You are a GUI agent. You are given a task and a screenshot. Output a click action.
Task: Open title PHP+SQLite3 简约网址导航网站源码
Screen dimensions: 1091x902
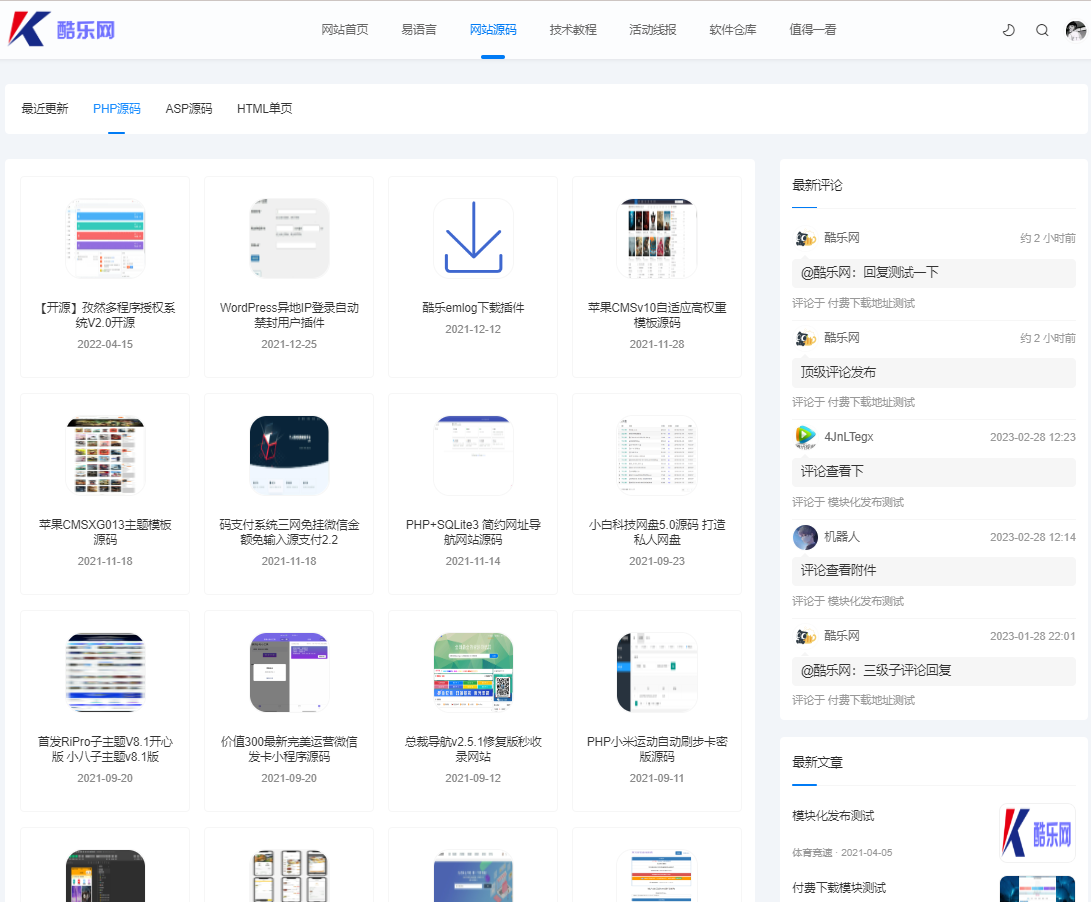[473, 532]
